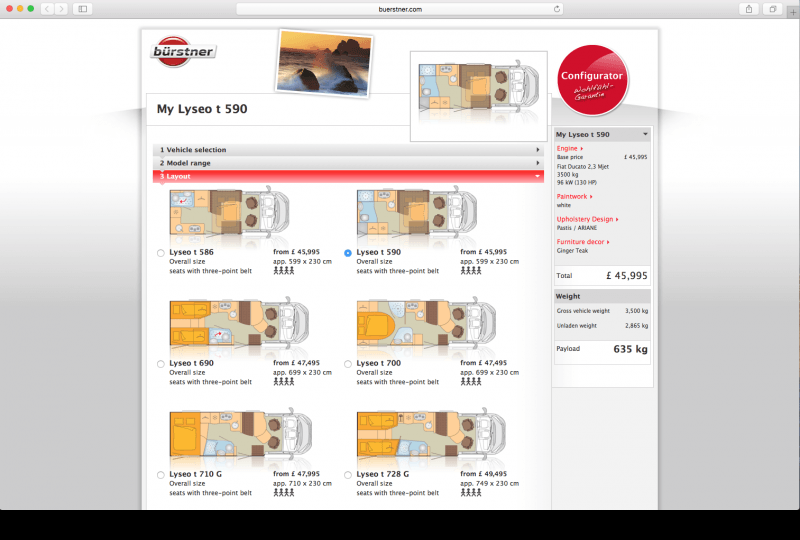Click the Lyseo t 728 G layout label
The width and height of the screenshot is (800, 540).
coord(383,474)
